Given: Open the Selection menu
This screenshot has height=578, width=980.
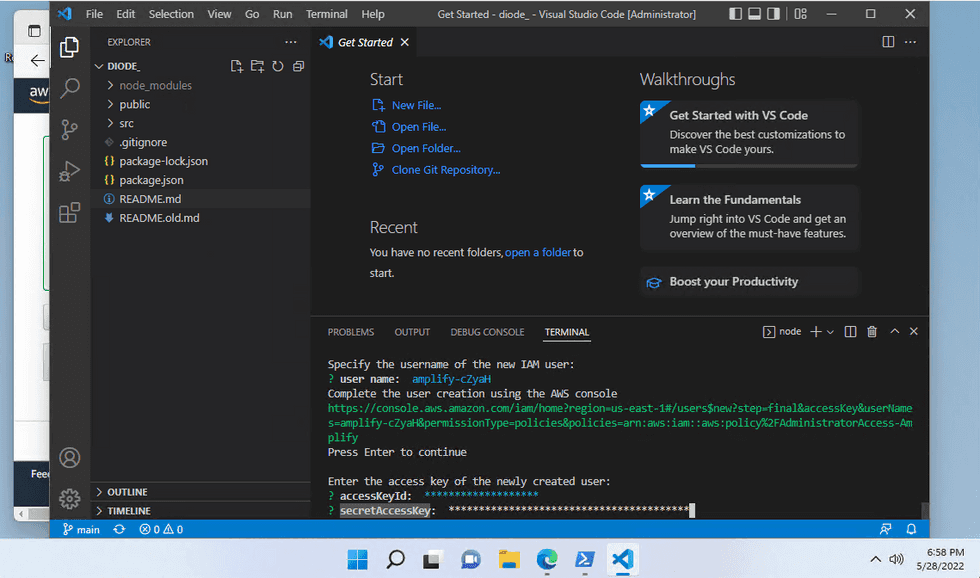Looking at the screenshot, I should (171, 14).
